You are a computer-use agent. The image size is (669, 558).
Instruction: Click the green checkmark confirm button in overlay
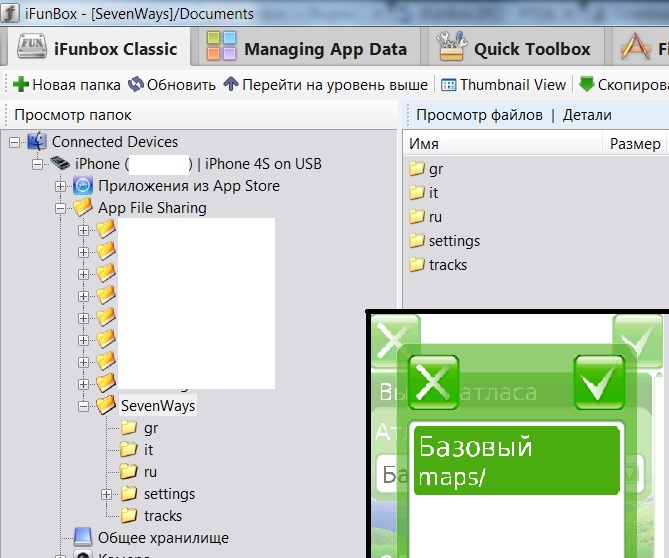point(599,382)
